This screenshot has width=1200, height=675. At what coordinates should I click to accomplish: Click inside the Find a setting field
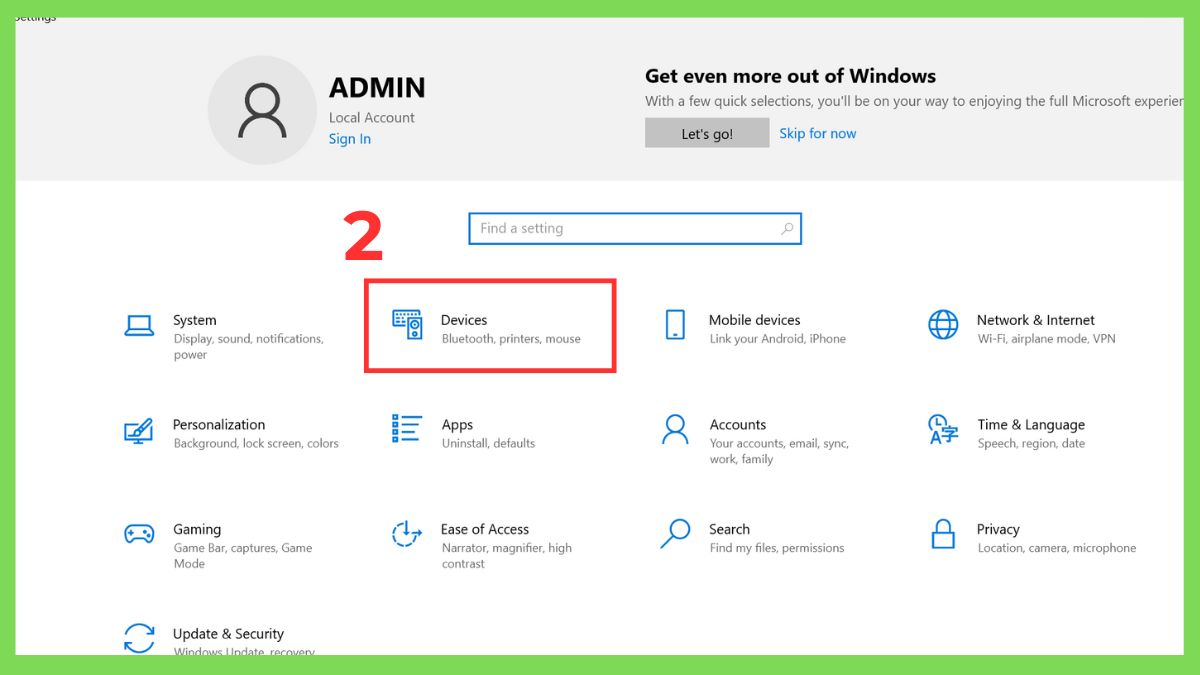point(600,228)
